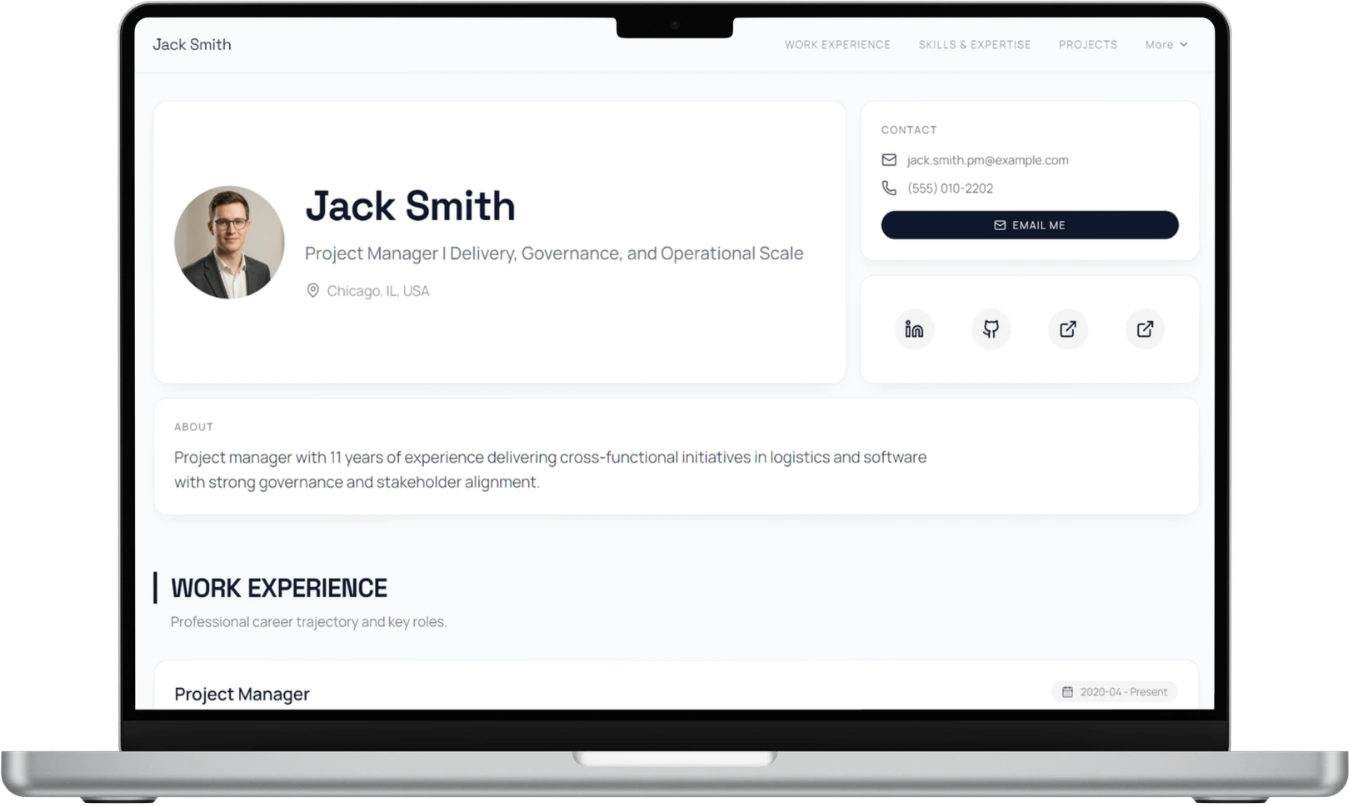The height and width of the screenshot is (806, 1350).
Task: Click the About summary paragraph text
Action: (550, 470)
